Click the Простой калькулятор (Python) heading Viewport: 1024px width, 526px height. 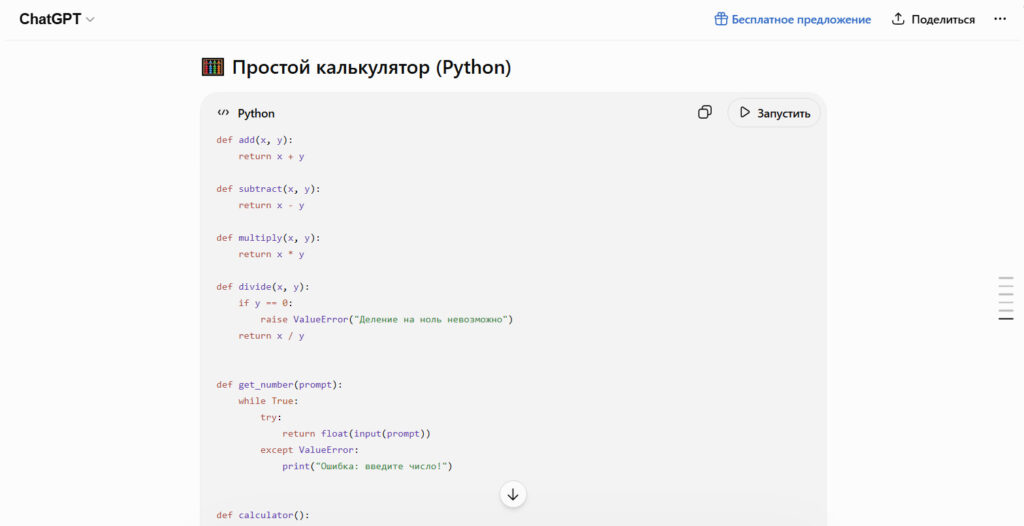[x=372, y=67]
